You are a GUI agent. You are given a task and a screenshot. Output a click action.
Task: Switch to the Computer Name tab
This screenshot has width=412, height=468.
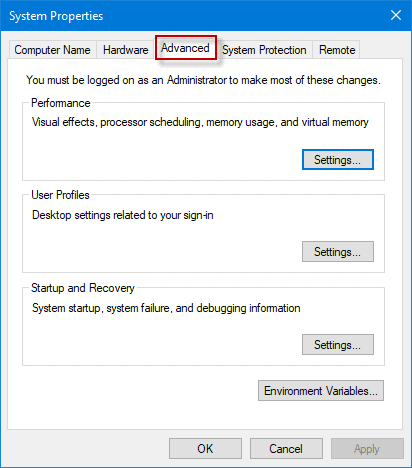tap(52, 50)
